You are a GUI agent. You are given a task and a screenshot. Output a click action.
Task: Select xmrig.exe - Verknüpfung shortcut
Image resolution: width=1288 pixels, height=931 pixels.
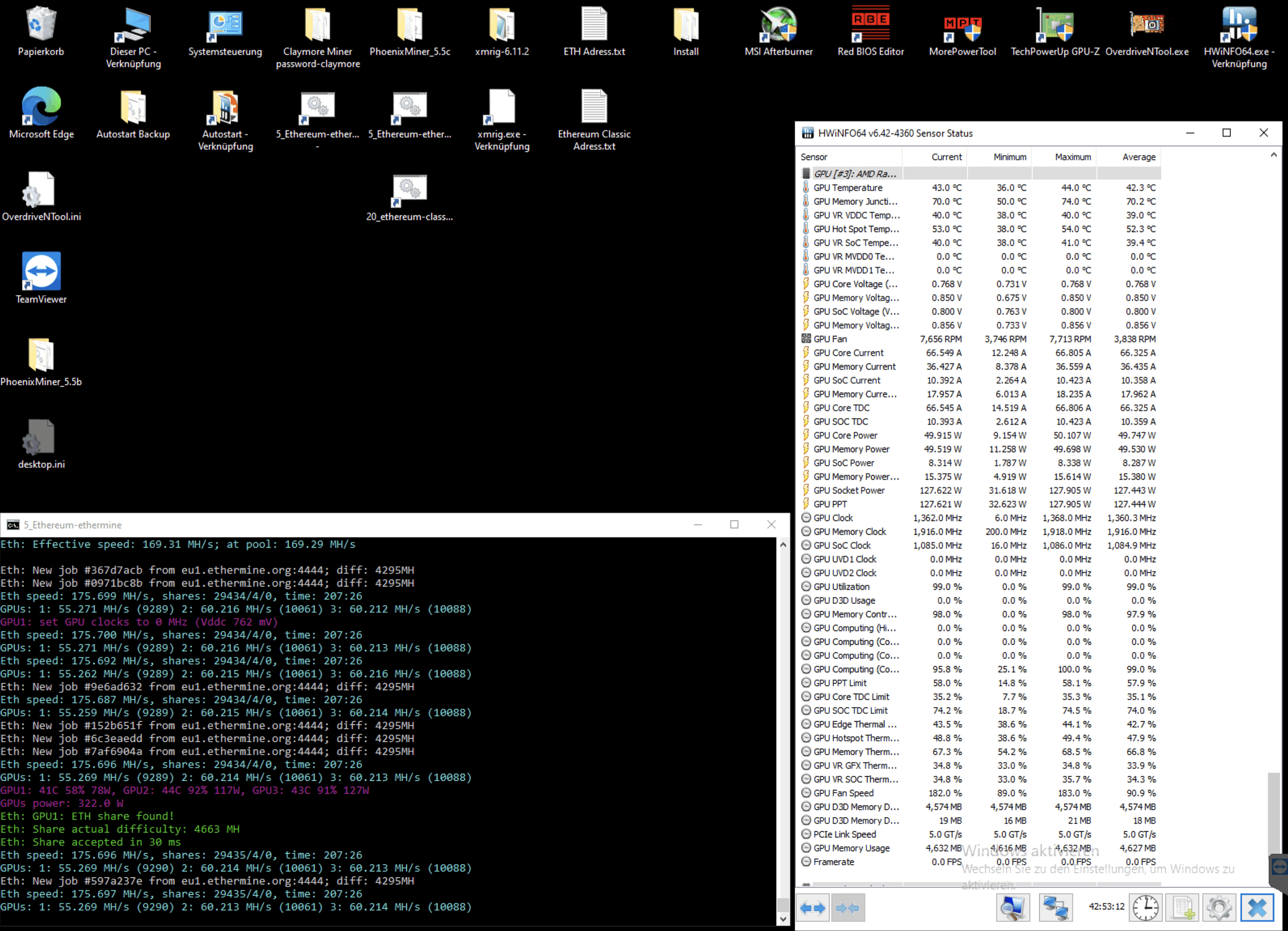pos(502,120)
